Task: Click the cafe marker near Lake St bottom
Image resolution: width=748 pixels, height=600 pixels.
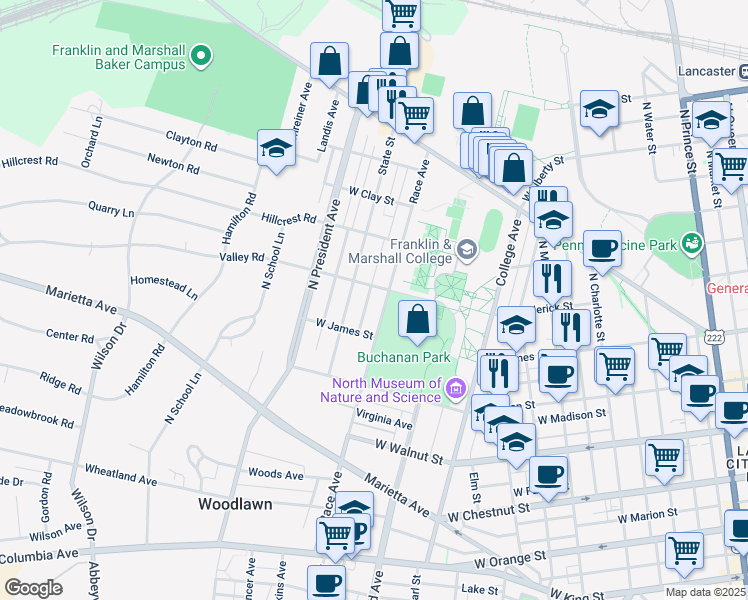Action: (326, 583)
